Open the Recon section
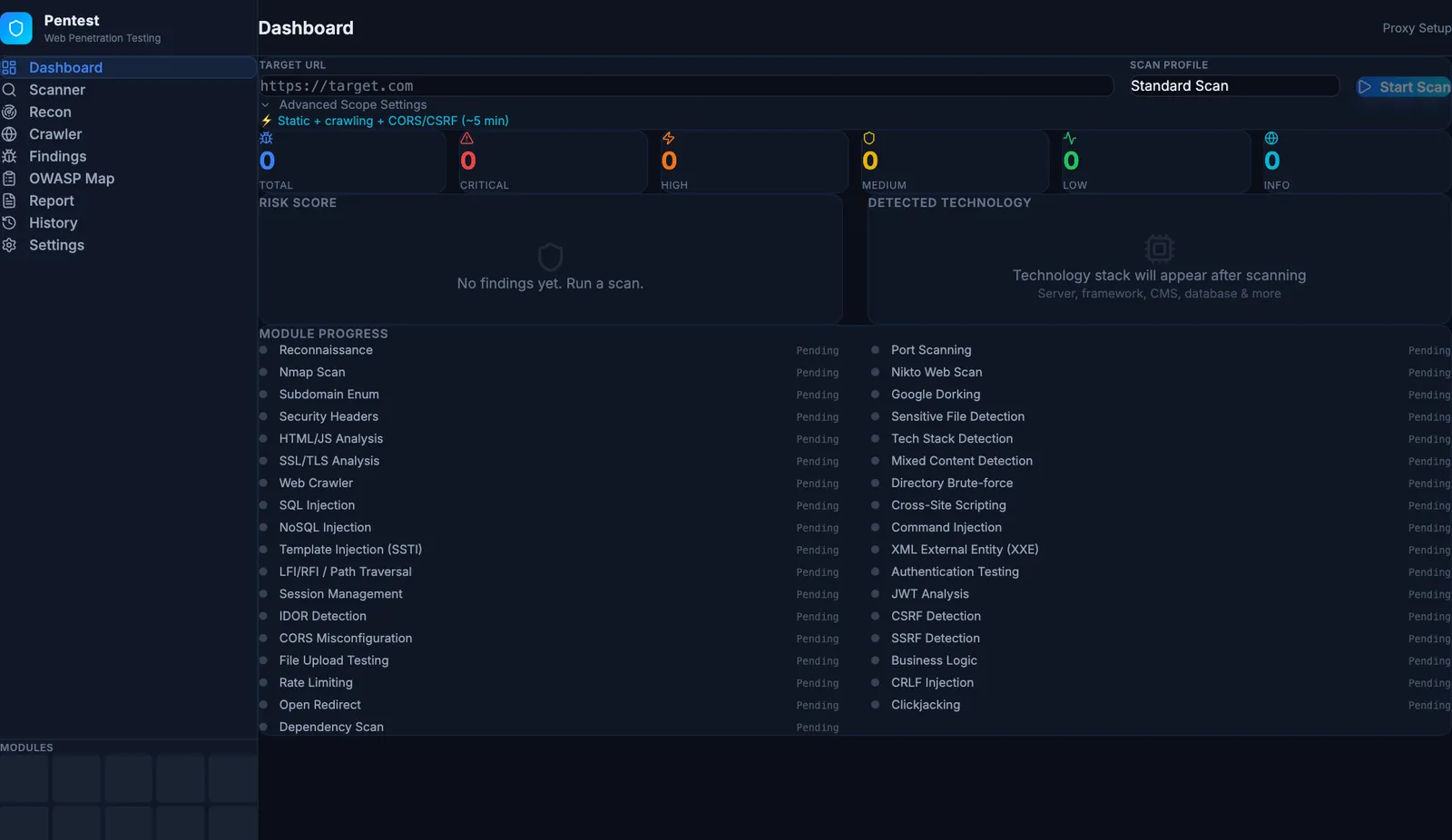Viewport: 1452px width, 840px height. click(128, 112)
